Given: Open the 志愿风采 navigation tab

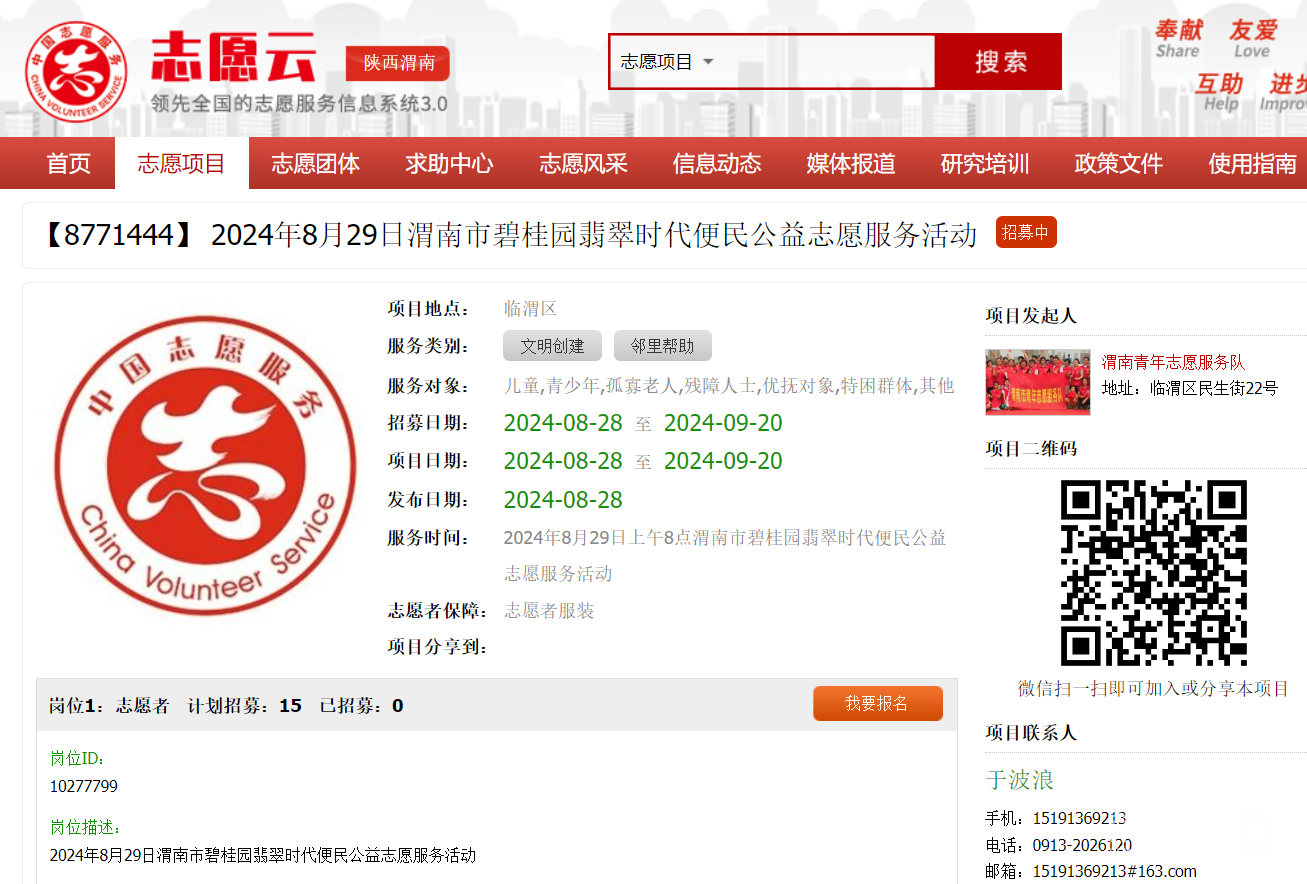Looking at the screenshot, I should (584, 164).
